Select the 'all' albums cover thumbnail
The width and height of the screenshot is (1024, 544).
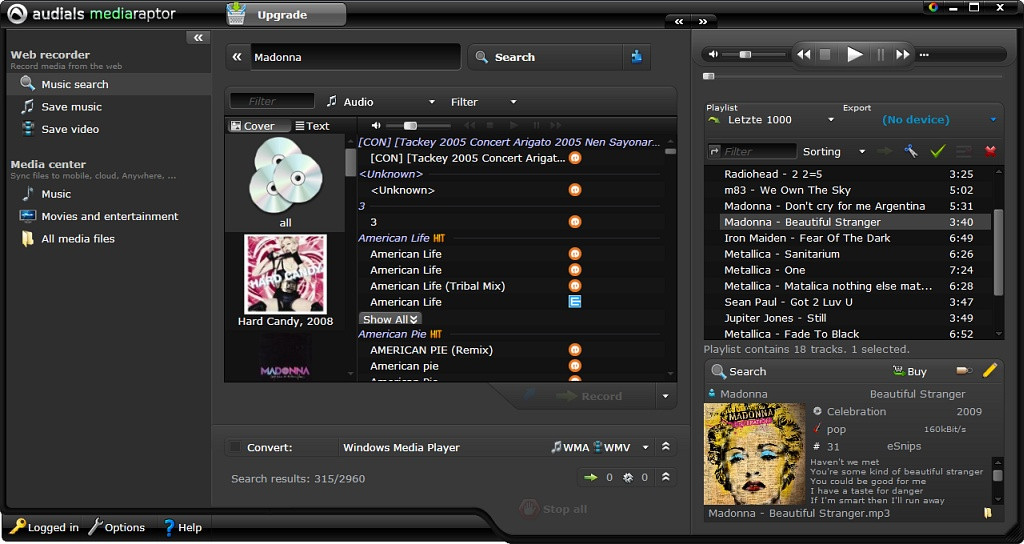285,182
